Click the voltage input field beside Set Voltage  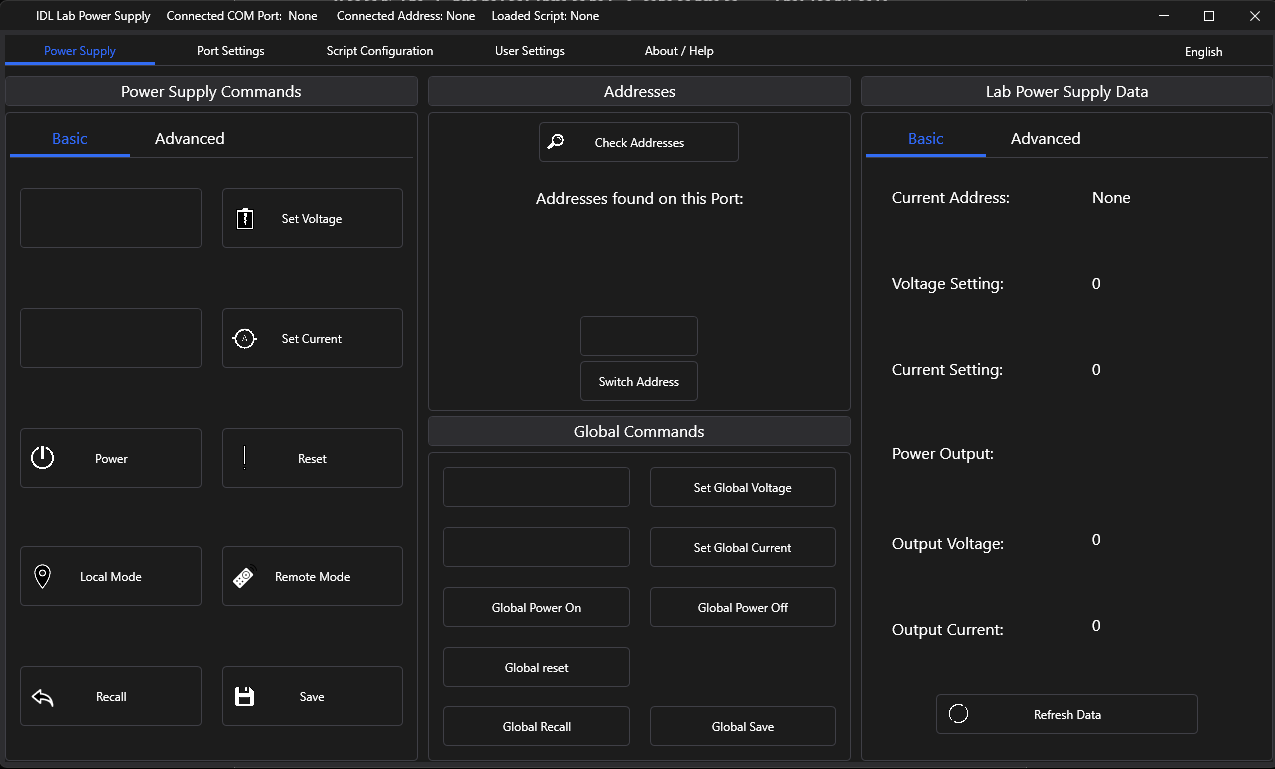click(111, 218)
